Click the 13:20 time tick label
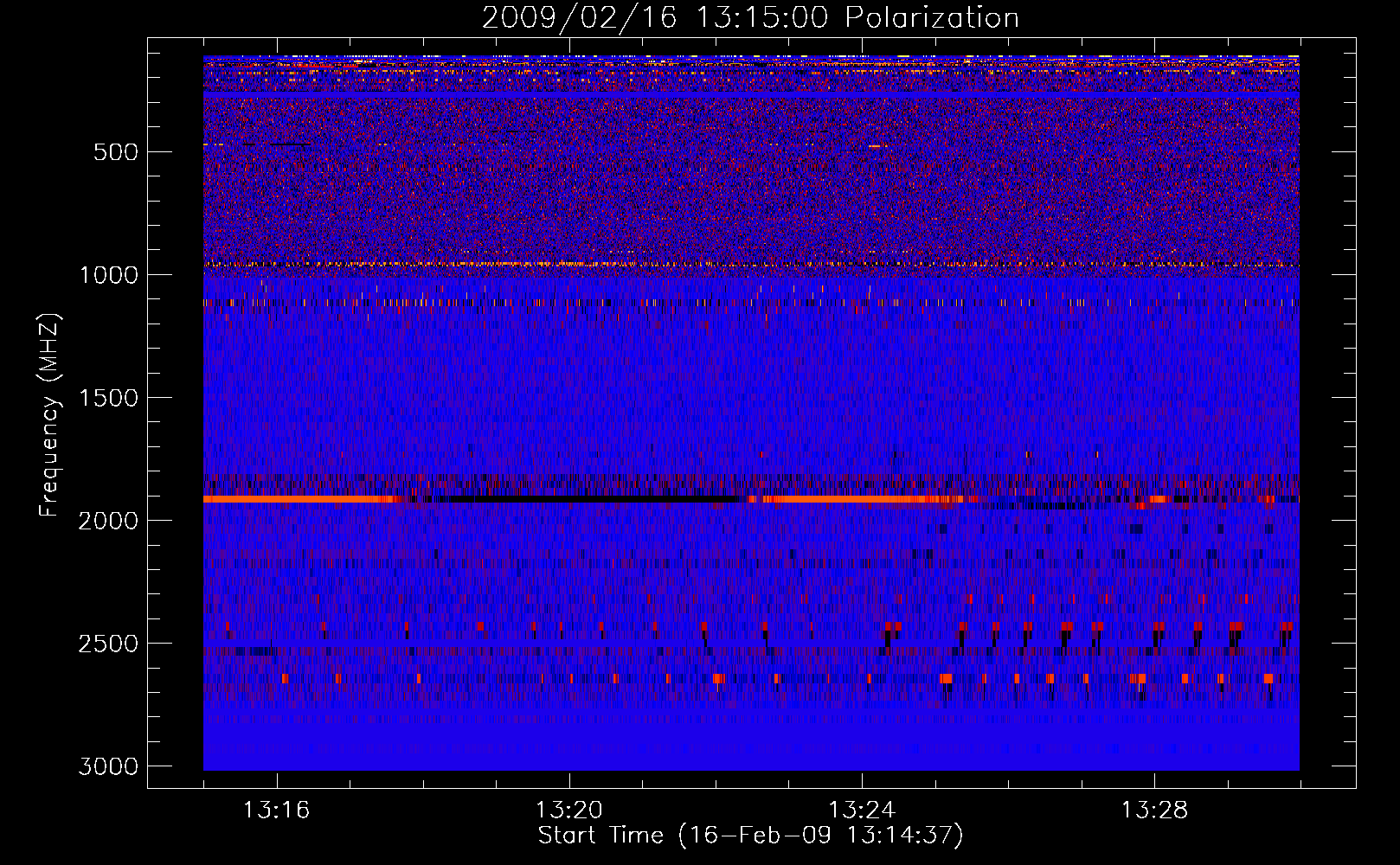 point(568,811)
